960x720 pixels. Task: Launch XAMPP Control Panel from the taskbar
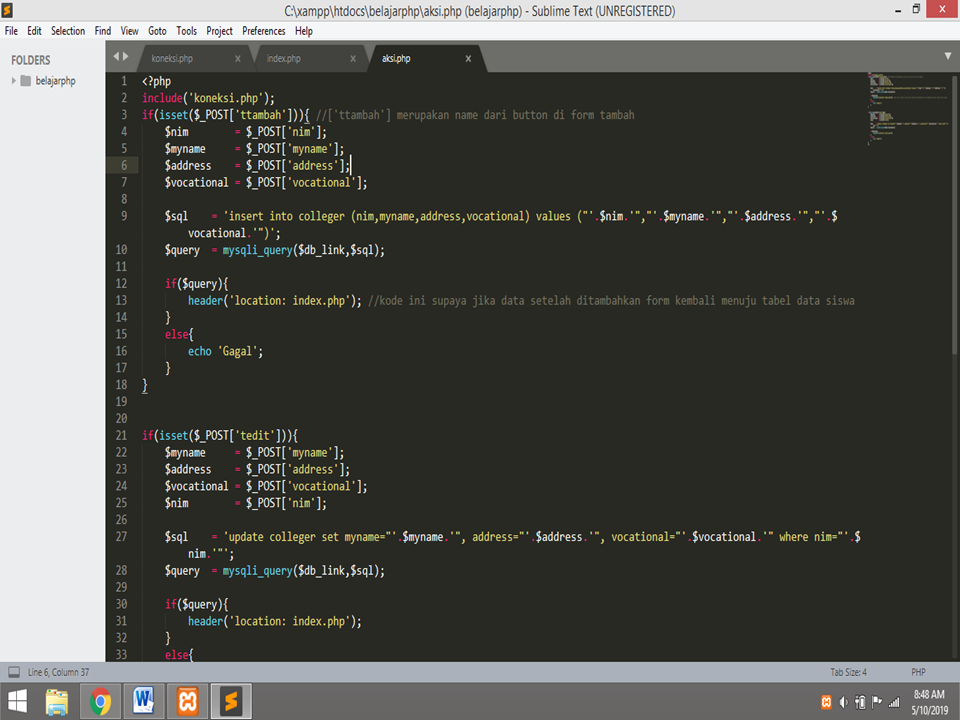point(187,700)
